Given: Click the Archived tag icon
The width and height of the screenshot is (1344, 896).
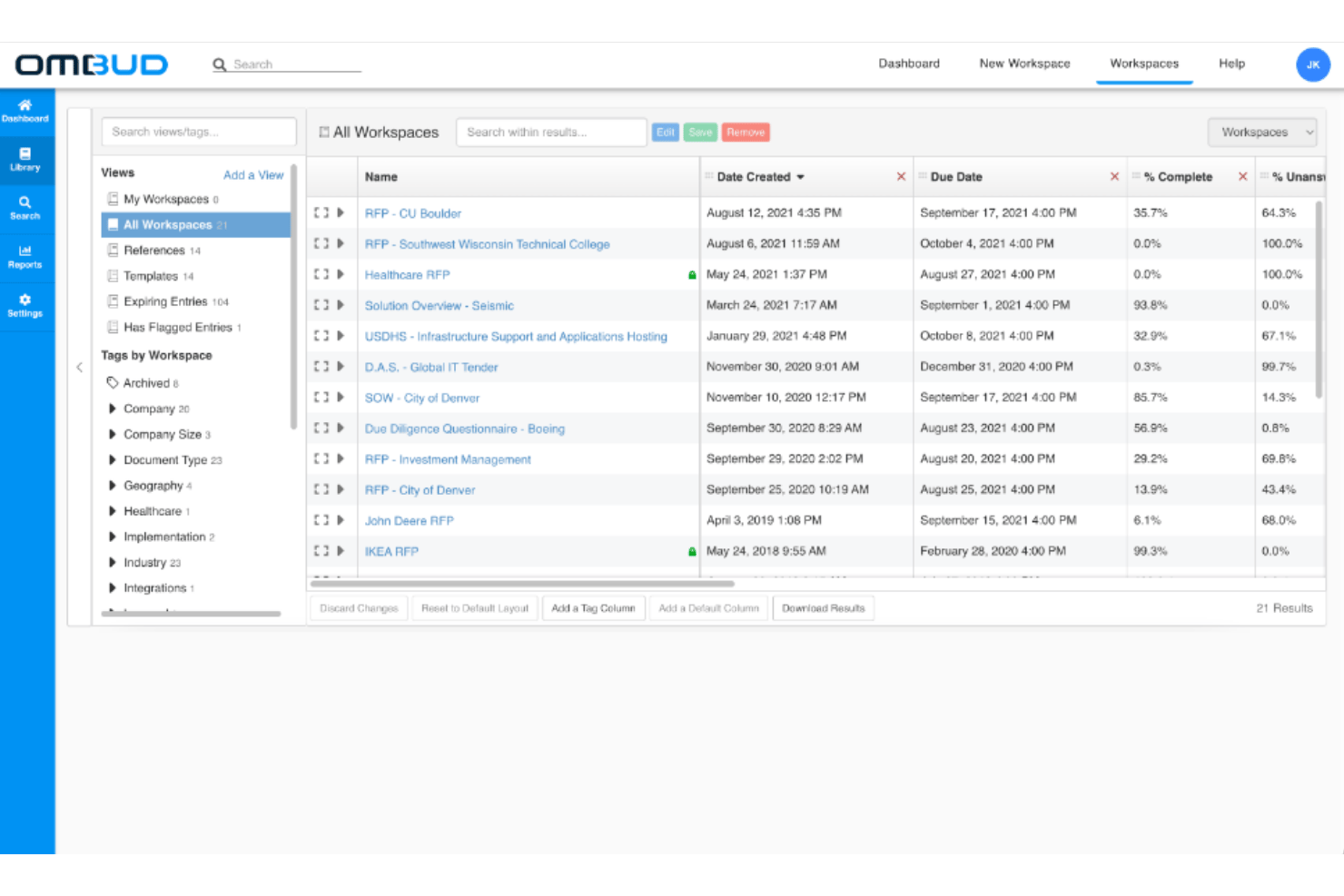Looking at the screenshot, I should point(113,383).
